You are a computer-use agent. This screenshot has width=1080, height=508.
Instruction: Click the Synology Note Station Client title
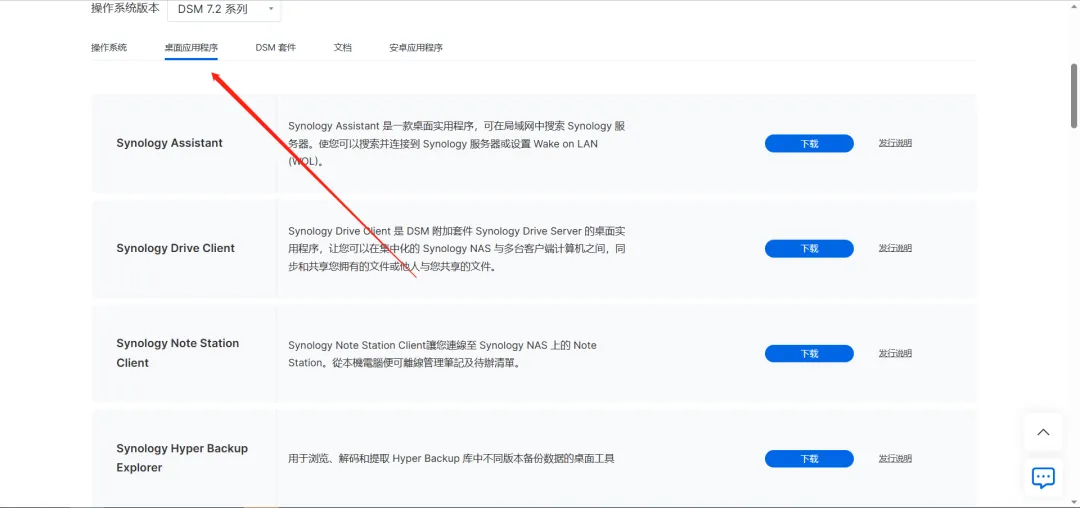tap(178, 353)
